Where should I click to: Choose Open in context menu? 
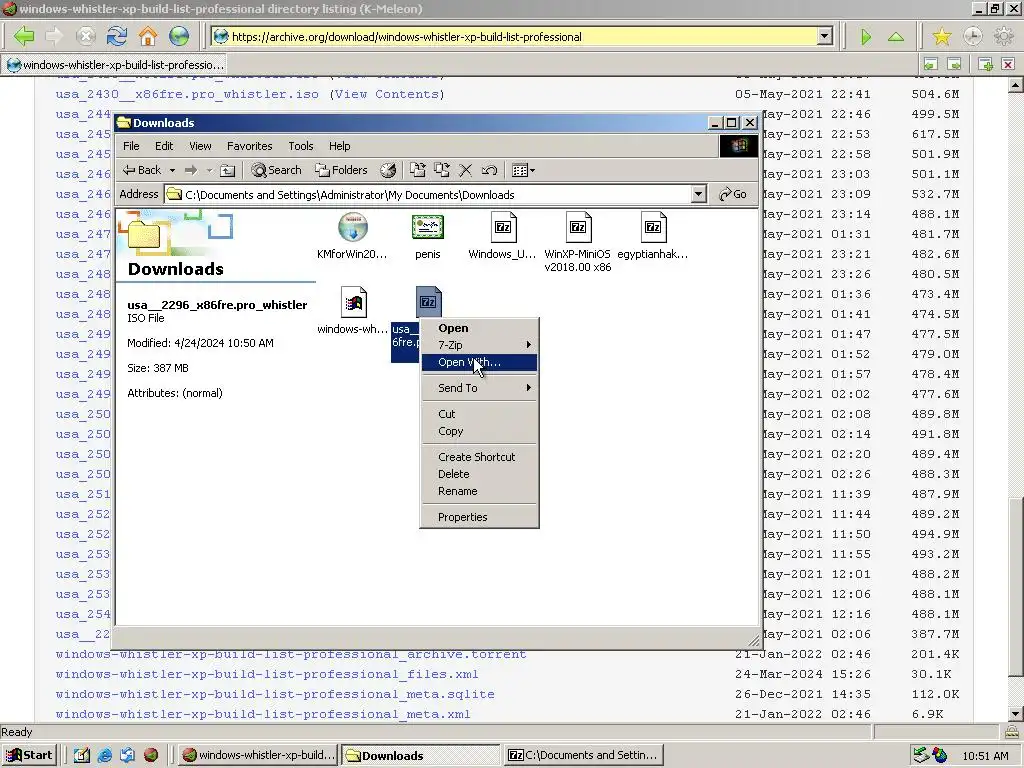pyautogui.click(x=479, y=328)
